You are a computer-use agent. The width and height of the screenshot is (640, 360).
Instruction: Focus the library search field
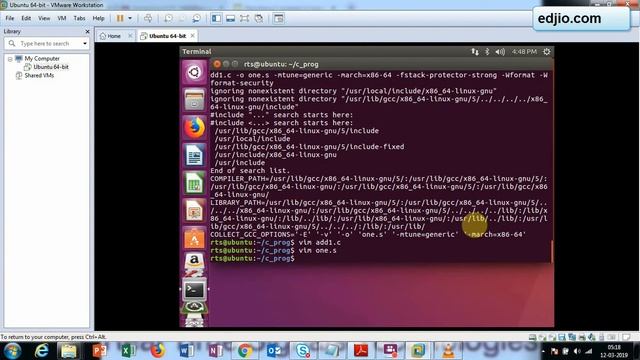[47, 43]
